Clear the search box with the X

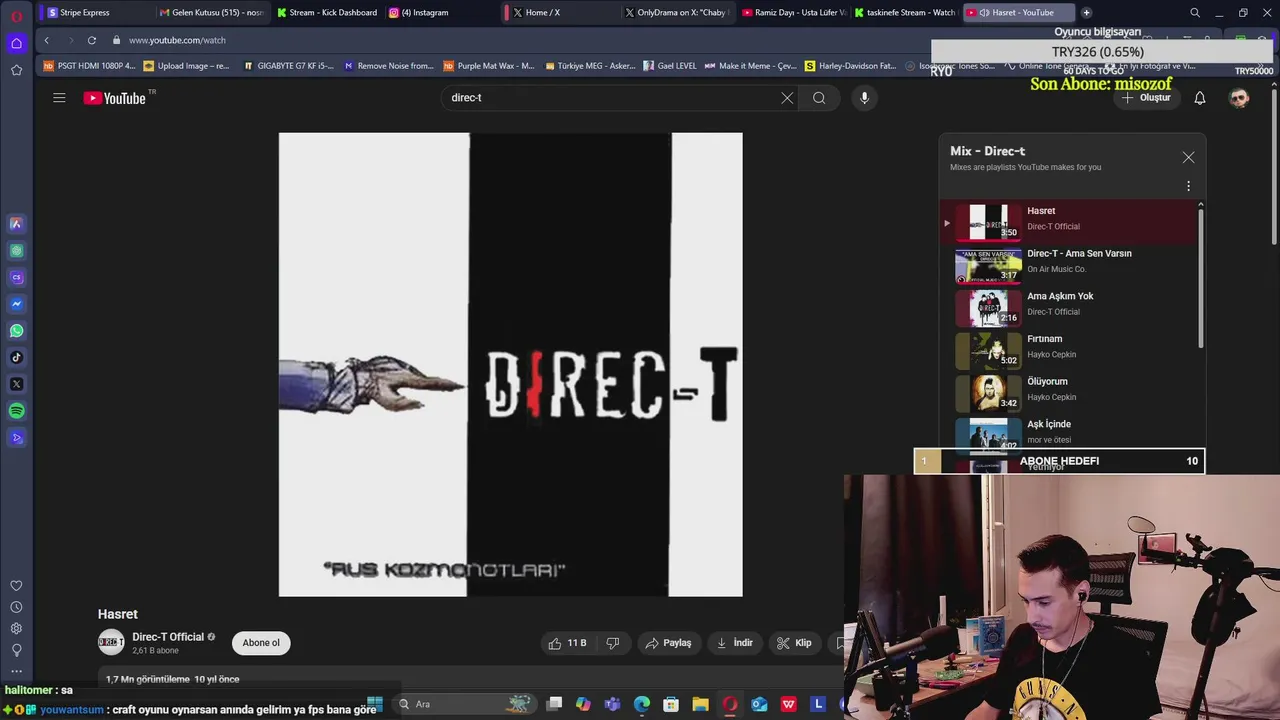click(x=787, y=98)
